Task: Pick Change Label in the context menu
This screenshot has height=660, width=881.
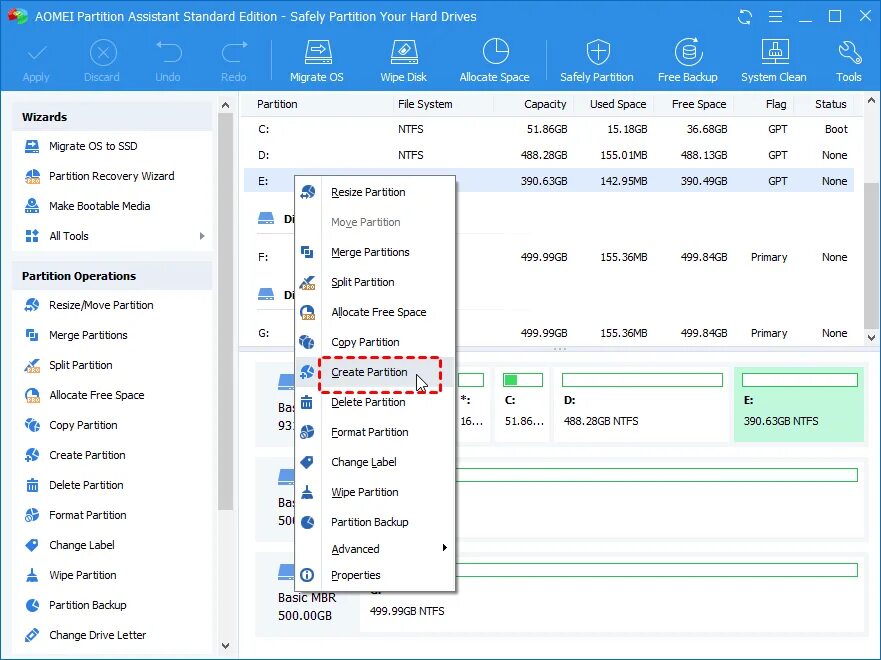Action: point(375,462)
